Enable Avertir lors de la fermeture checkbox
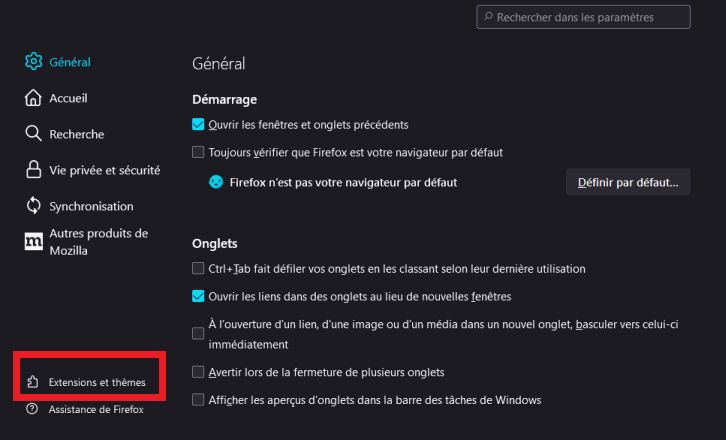This screenshot has width=726, height=440. [198, 371]
